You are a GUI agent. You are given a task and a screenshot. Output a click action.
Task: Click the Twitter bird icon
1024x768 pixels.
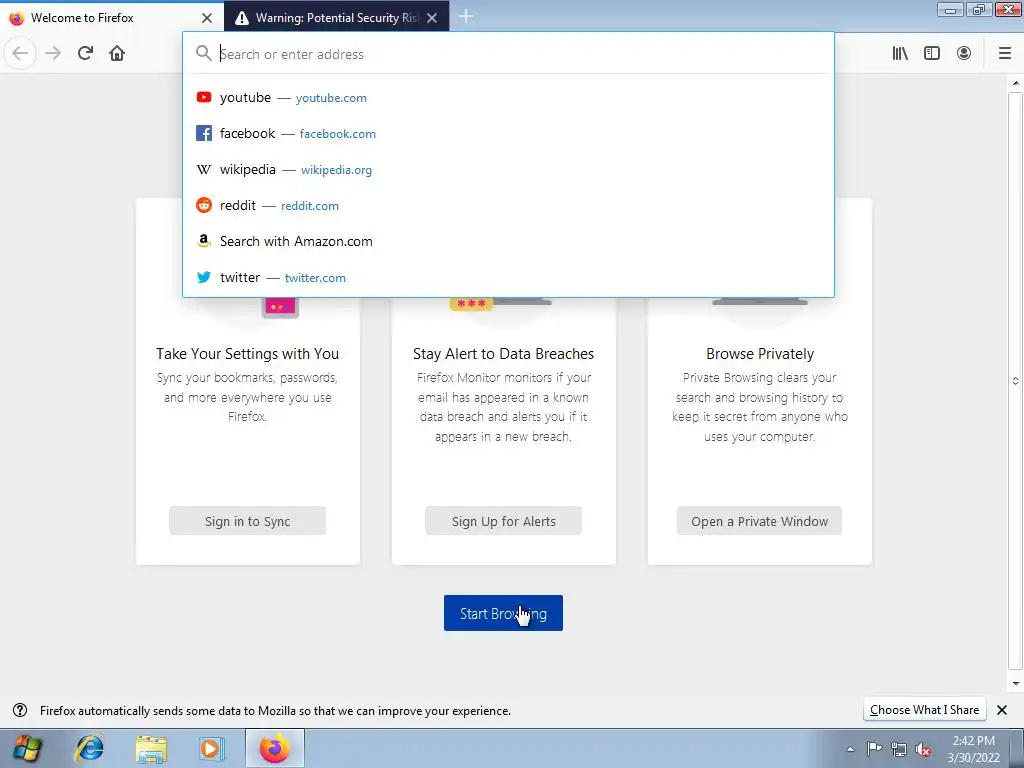[204, 277]
